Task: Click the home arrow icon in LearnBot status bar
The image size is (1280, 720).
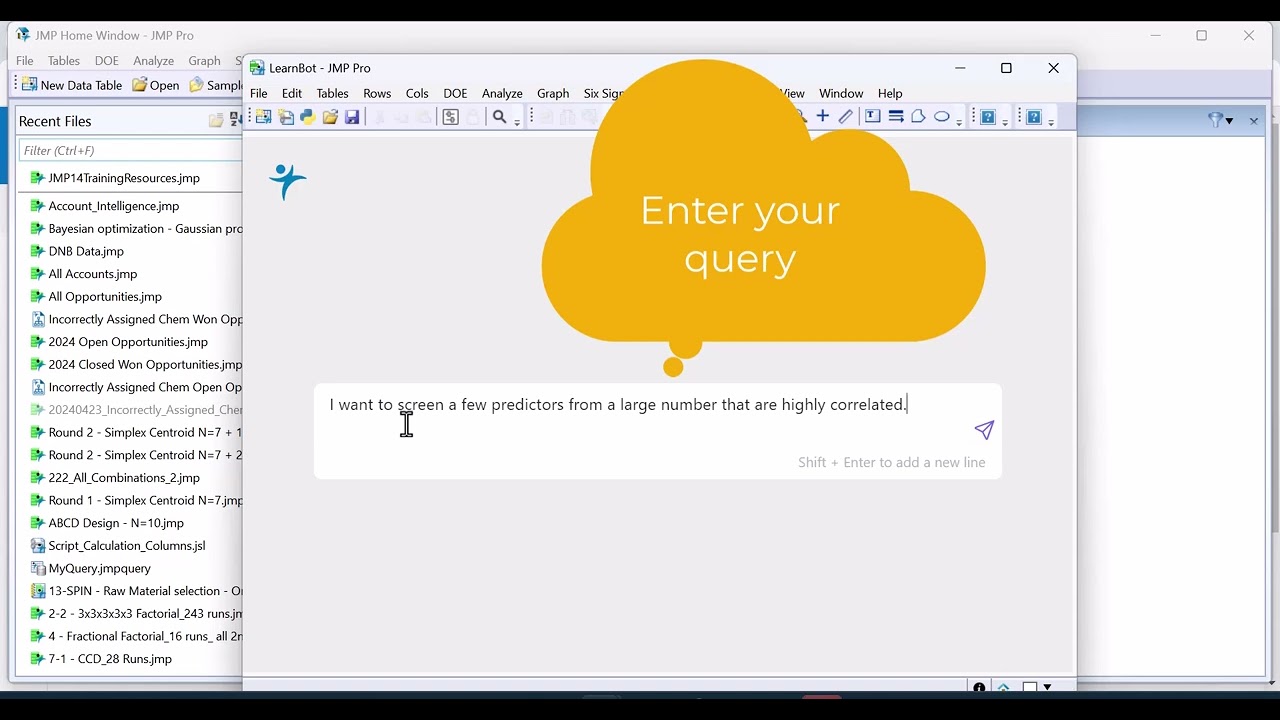Action: (1004, 688)
